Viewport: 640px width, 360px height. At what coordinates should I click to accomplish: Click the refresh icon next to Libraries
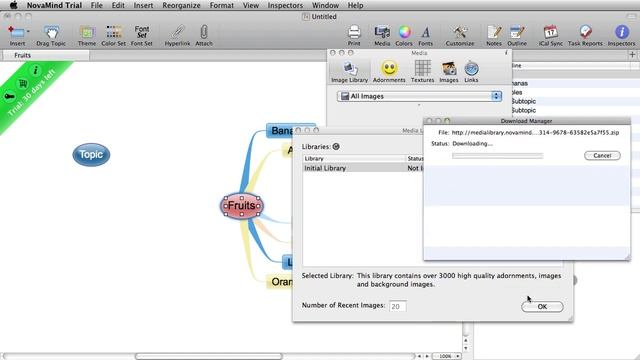[x=336, y=147]
